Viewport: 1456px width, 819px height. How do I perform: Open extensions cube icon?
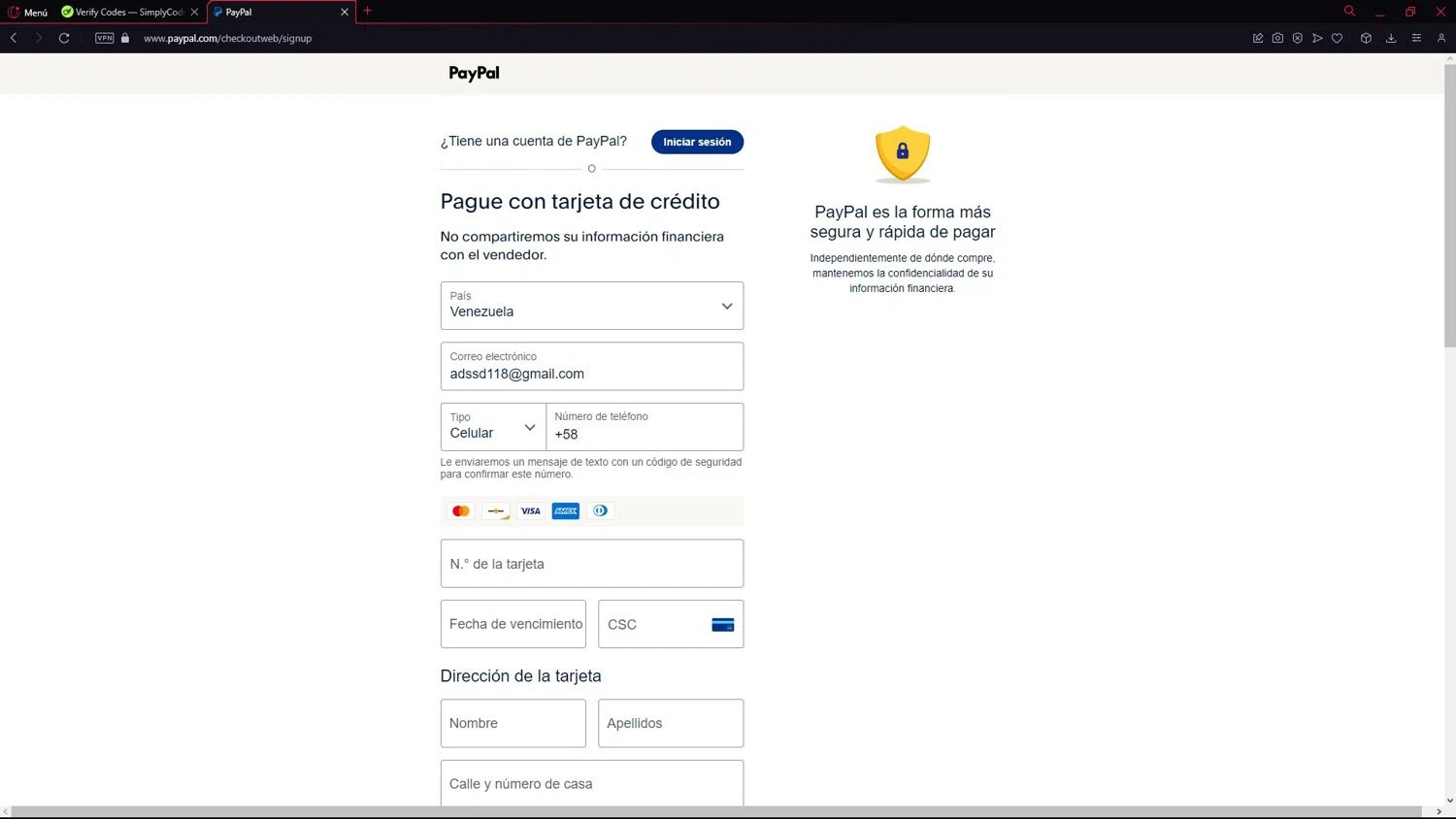click(1366, 38)
